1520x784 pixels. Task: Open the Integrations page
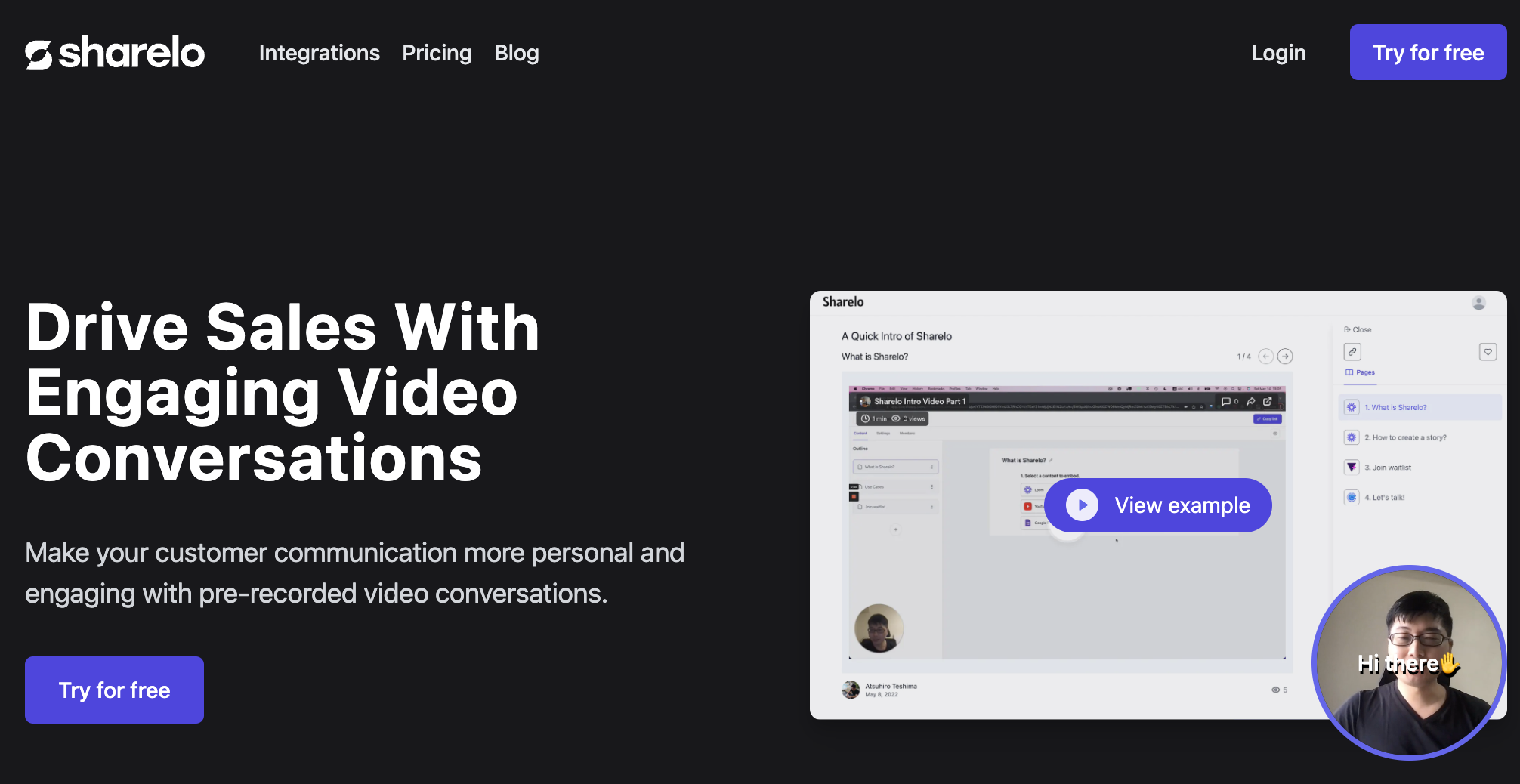[x=319, y=53]
